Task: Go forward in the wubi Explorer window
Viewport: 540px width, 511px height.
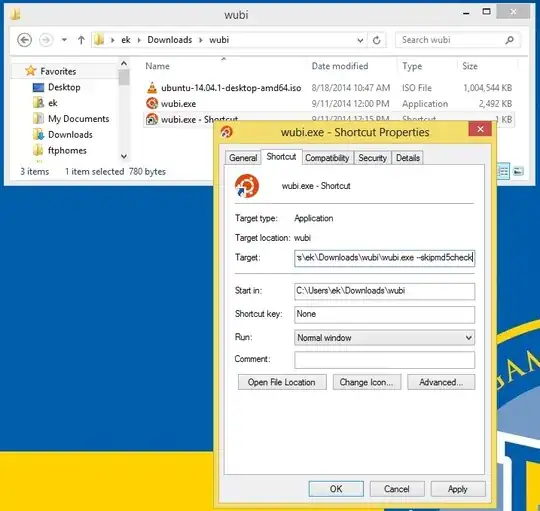Action: pos(46,40)
